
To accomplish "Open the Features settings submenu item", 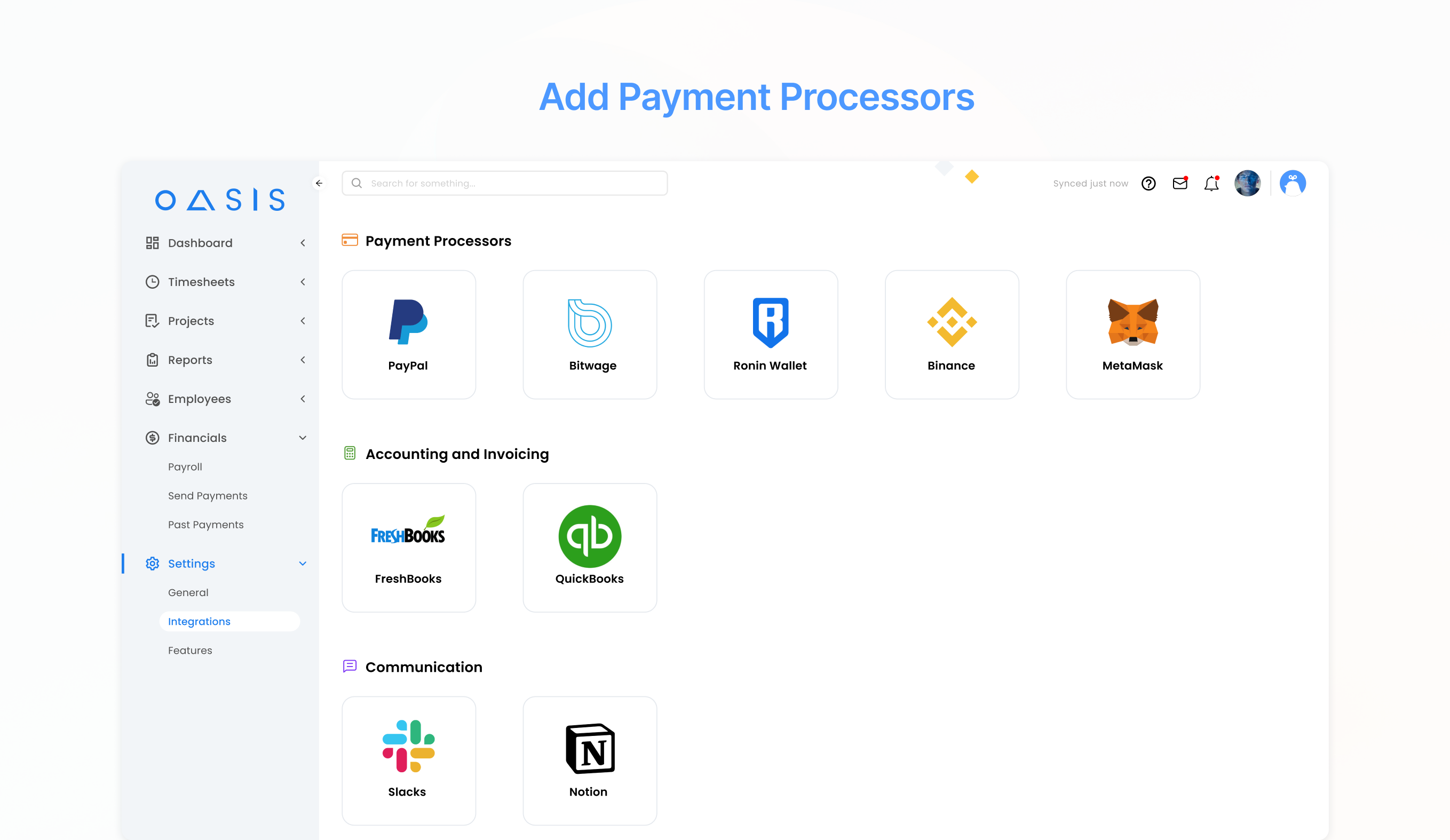I will [x=190, y=650].
